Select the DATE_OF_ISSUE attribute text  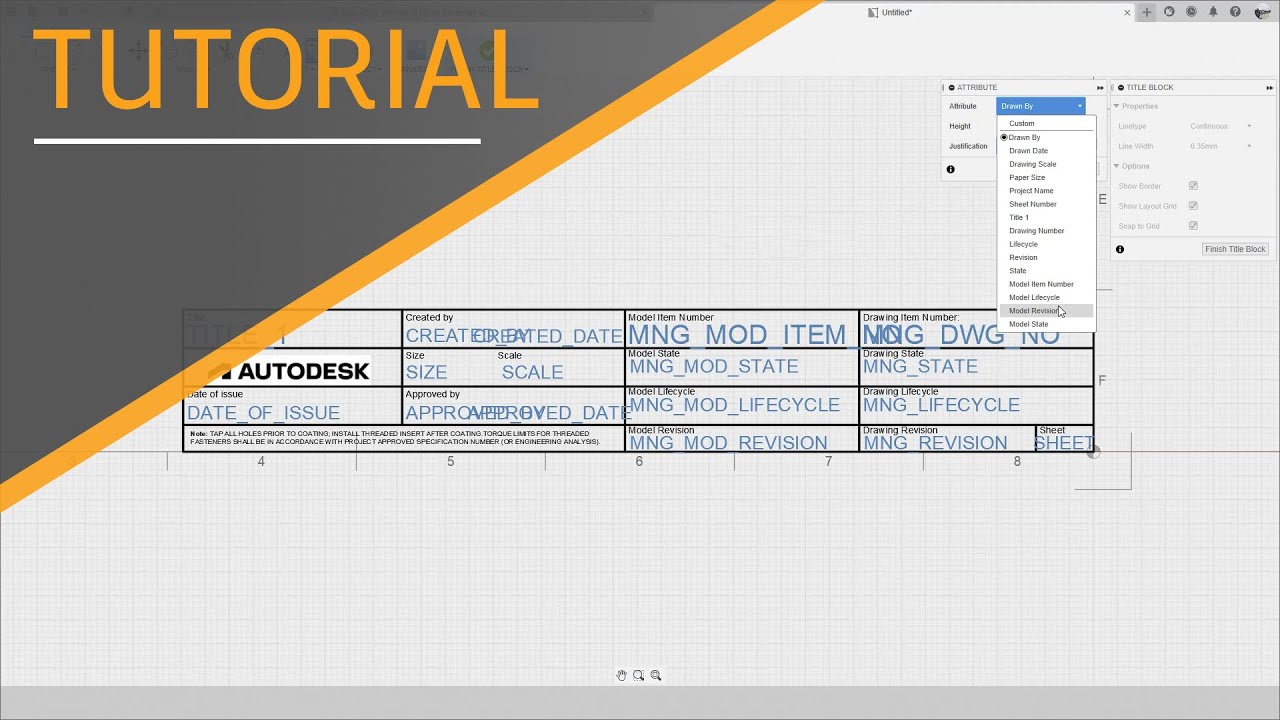263,413
